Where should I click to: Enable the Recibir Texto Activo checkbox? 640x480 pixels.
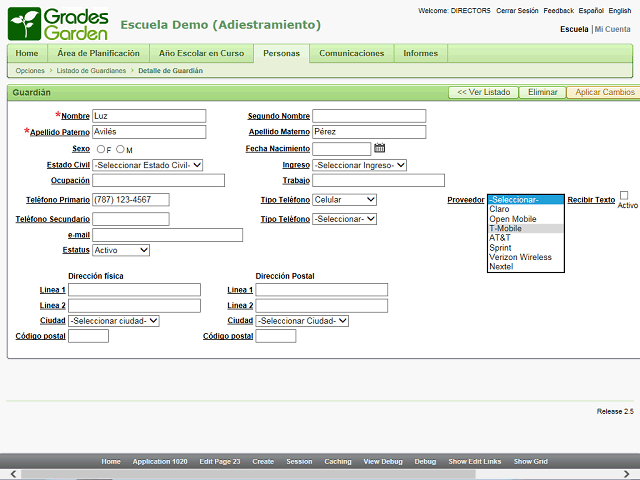tap(624, 195)
